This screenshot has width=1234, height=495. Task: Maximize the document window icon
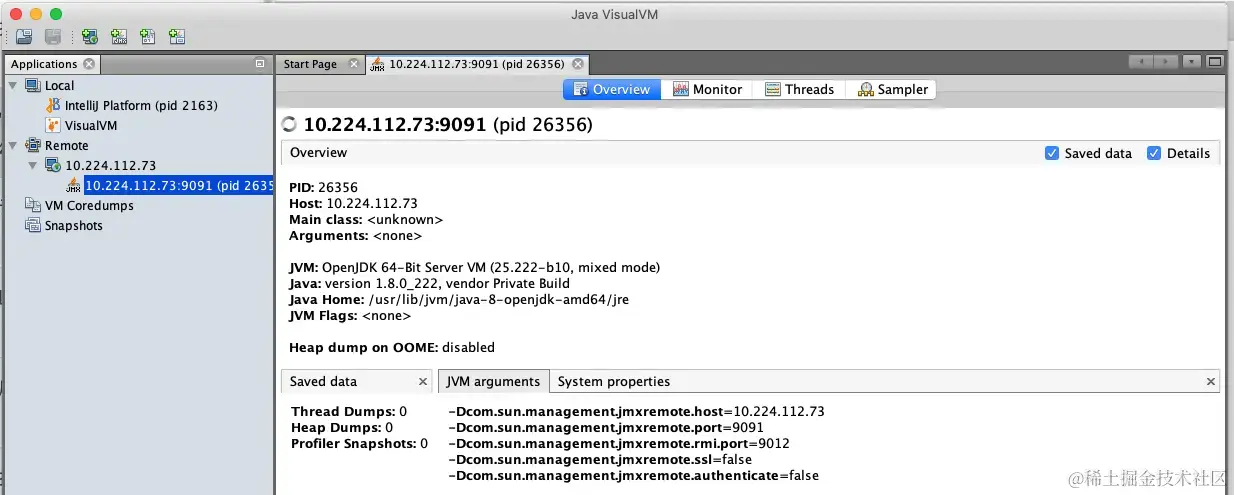pyautogui.click(x=1215, y=62)
